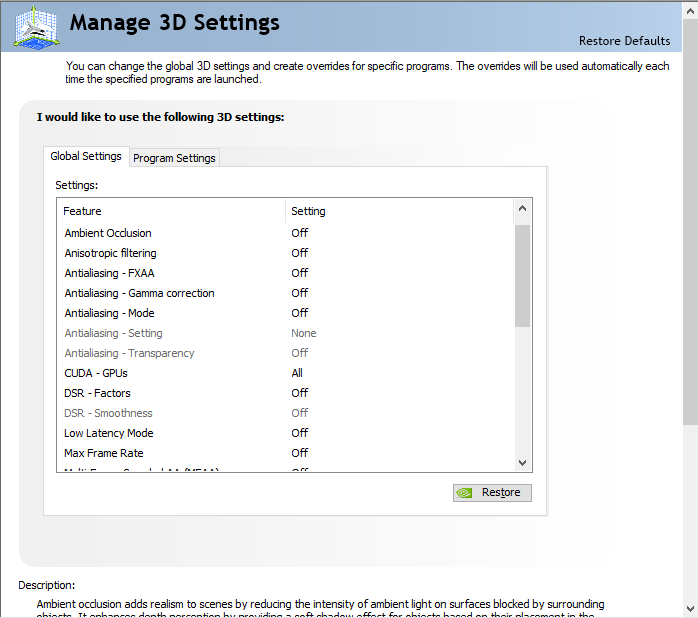The image size is (698, 618).
Task: Select the Low Latency Mode row
Action: point(285,433)
